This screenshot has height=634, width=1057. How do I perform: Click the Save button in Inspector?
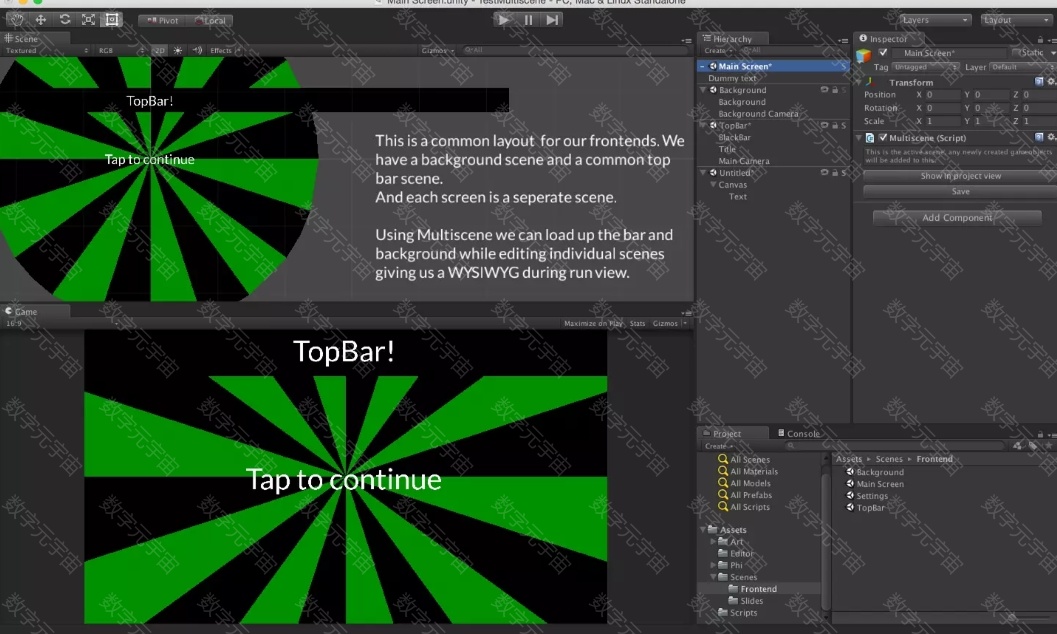[x=960, y=191]
